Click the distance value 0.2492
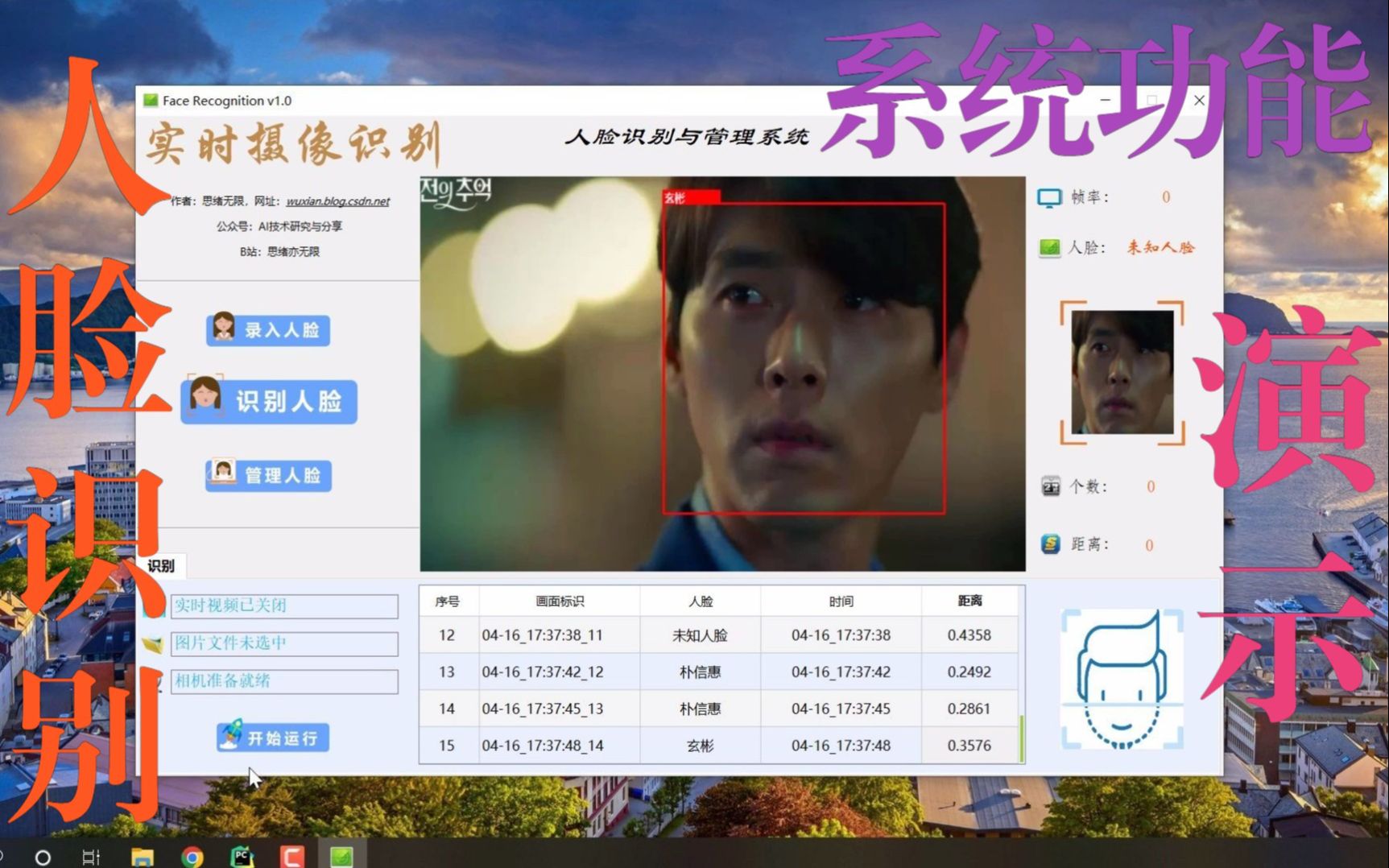Screen dimensions: 1389x868 pyautogui.click(x=969, y=672)
